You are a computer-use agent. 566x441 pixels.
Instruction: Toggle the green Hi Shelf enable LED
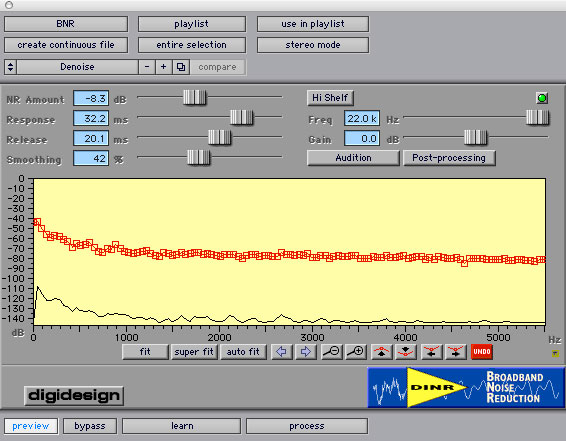click(x=542, y=98)
